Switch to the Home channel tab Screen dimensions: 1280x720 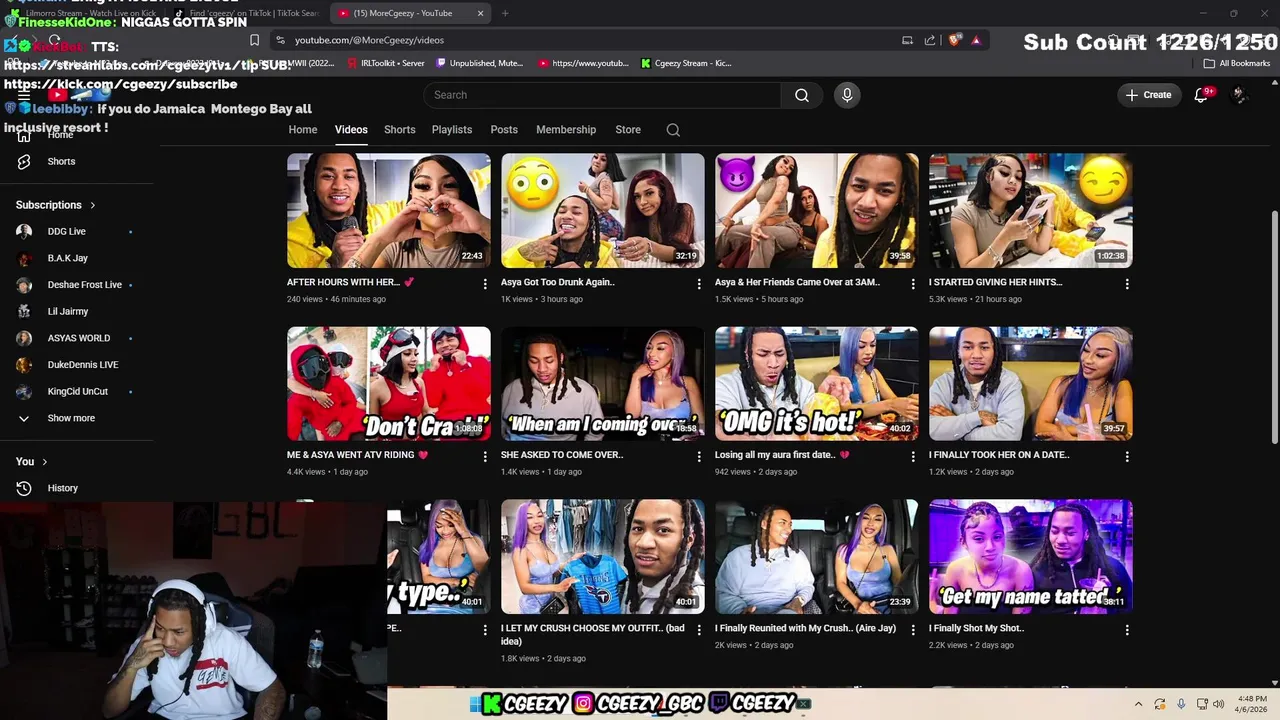(303, 130)
